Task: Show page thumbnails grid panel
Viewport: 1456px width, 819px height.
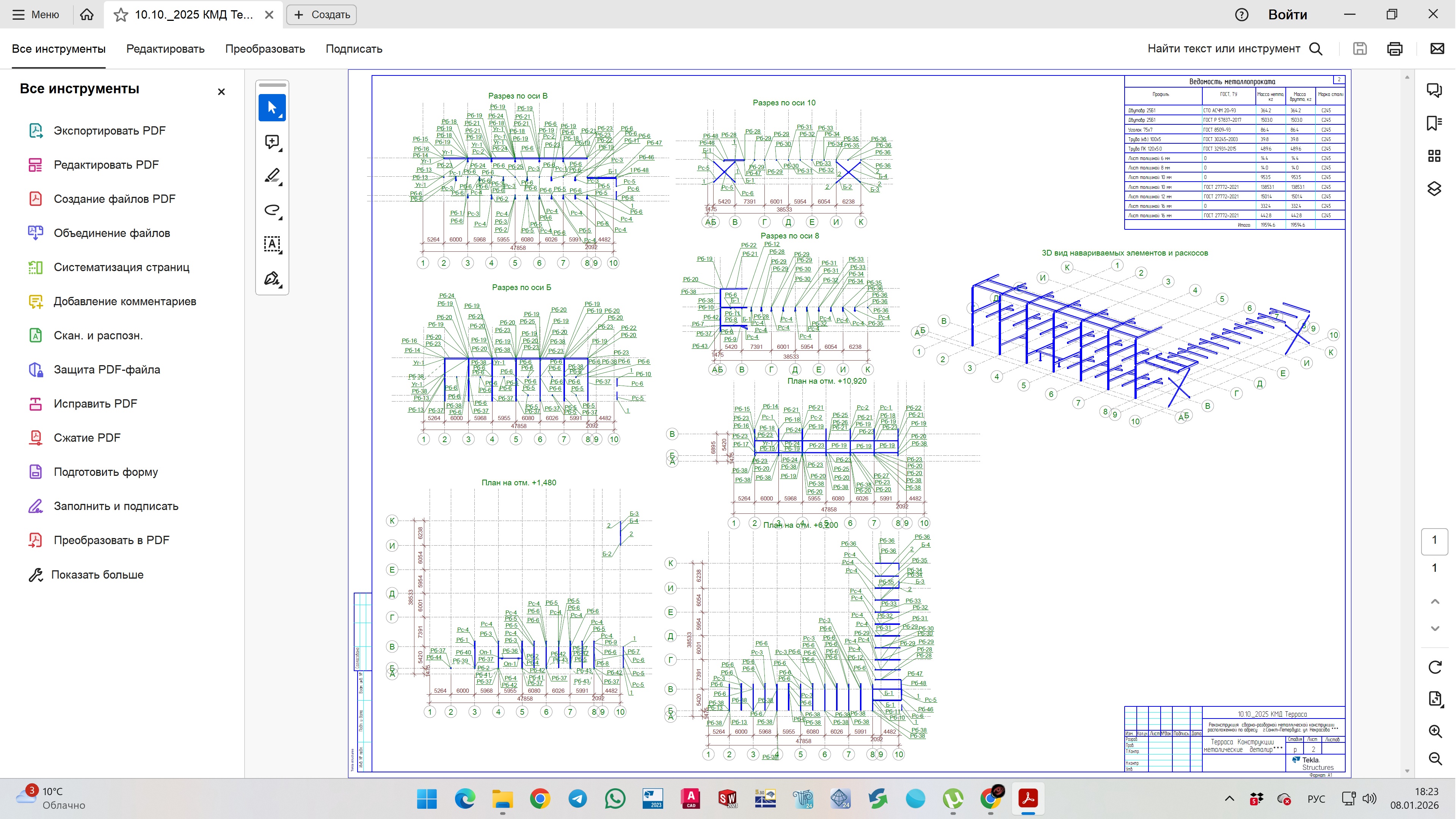Action: [x=1434, y=155]
